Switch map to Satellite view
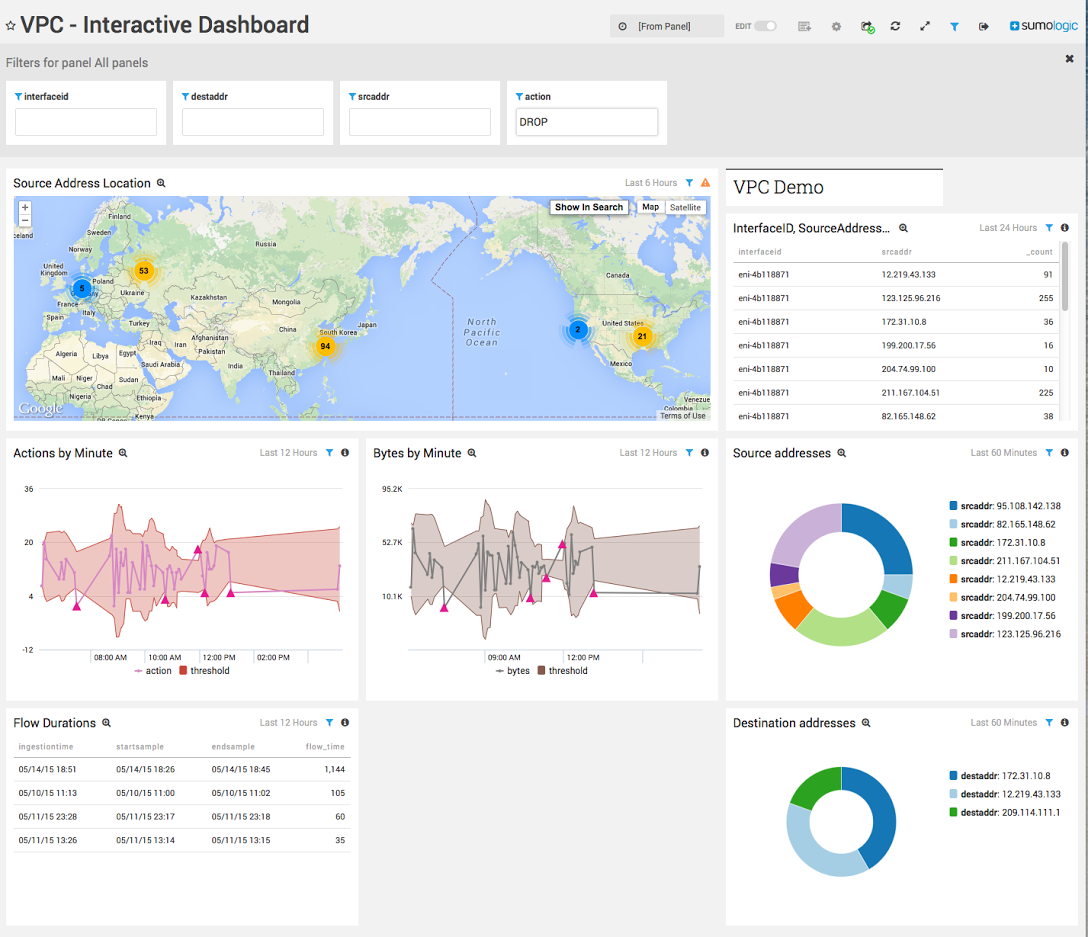1088x937 pixels. point(685,207)
